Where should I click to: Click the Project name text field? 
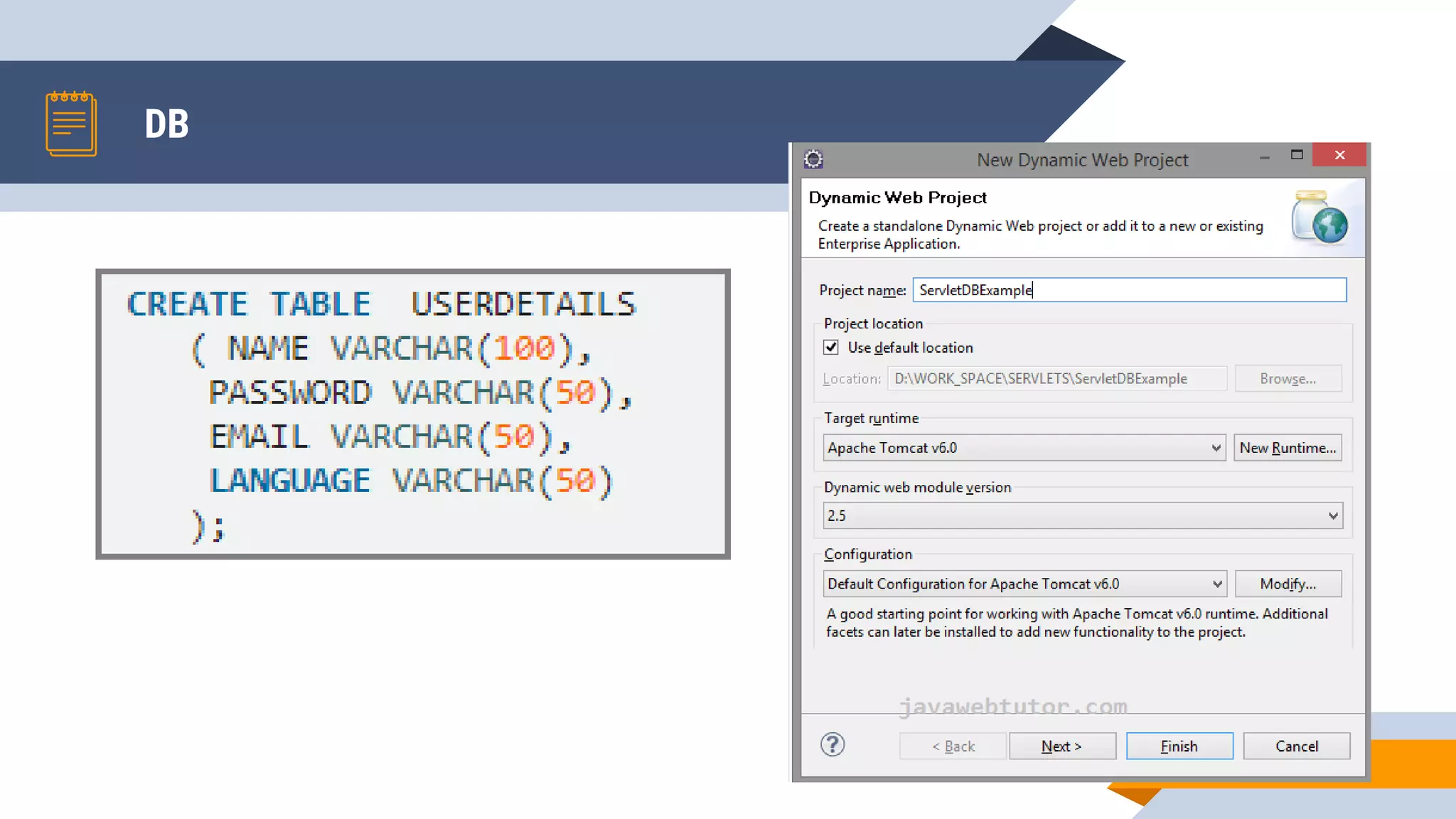click(x=1129, y=290)
